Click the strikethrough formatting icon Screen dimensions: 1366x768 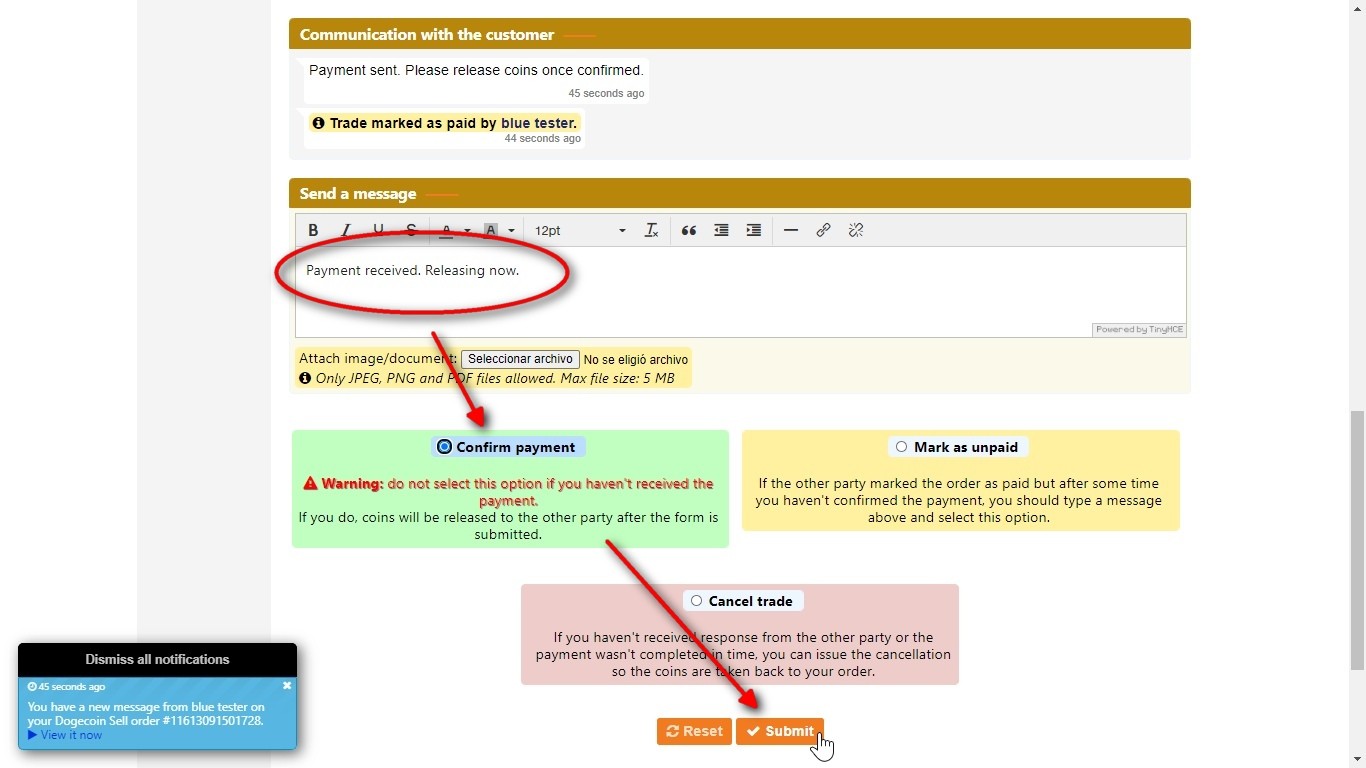tap(411, 230)
